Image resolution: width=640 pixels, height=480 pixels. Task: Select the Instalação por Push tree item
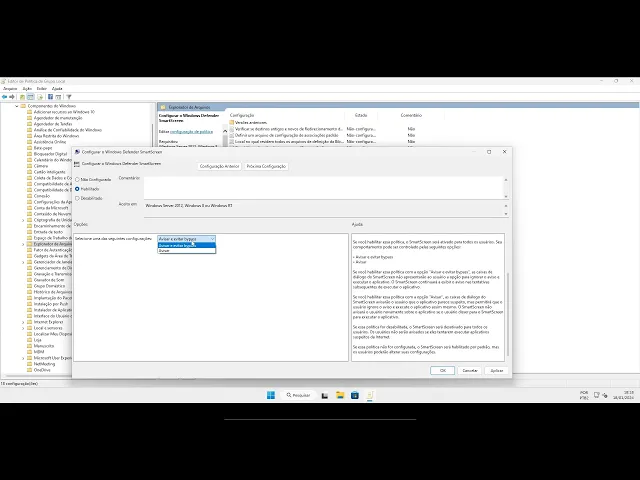pos(51,304)
